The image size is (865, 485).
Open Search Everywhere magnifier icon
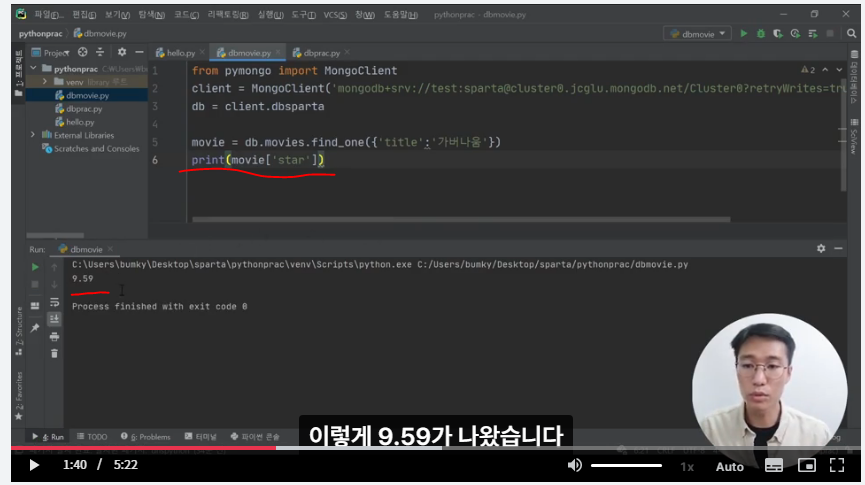tap(851, 34)
